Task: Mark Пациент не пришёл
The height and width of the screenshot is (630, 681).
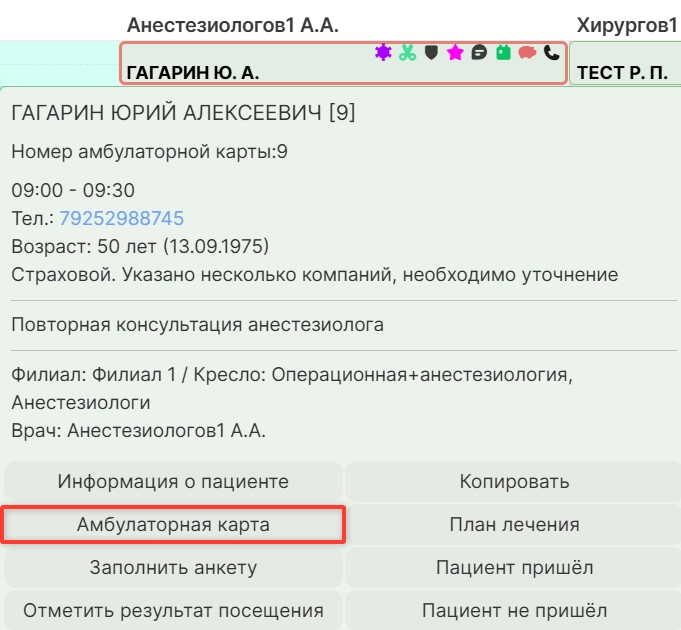Action: point(514,610)
